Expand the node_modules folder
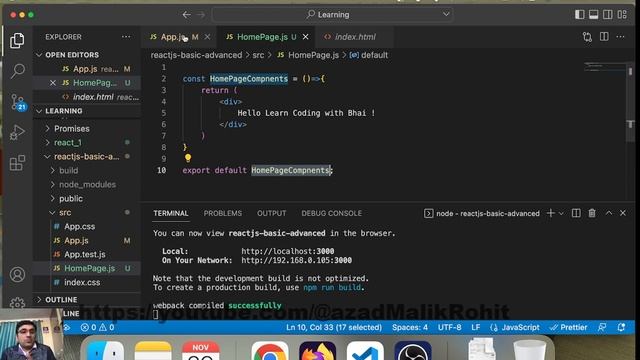Image resolution: width=640 pixels, height=360 pixels. click(x=87, y=184)
